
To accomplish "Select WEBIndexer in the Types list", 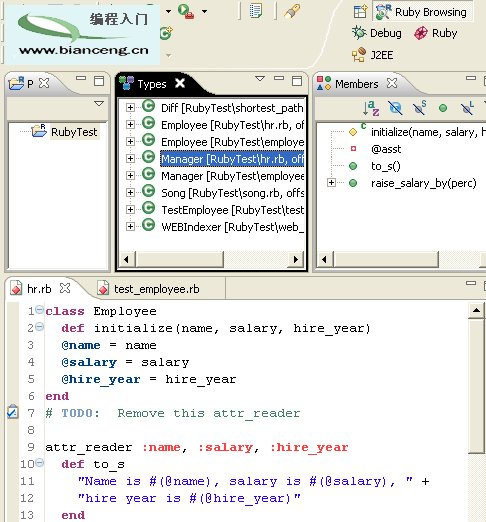I will [x=232, y=227].
